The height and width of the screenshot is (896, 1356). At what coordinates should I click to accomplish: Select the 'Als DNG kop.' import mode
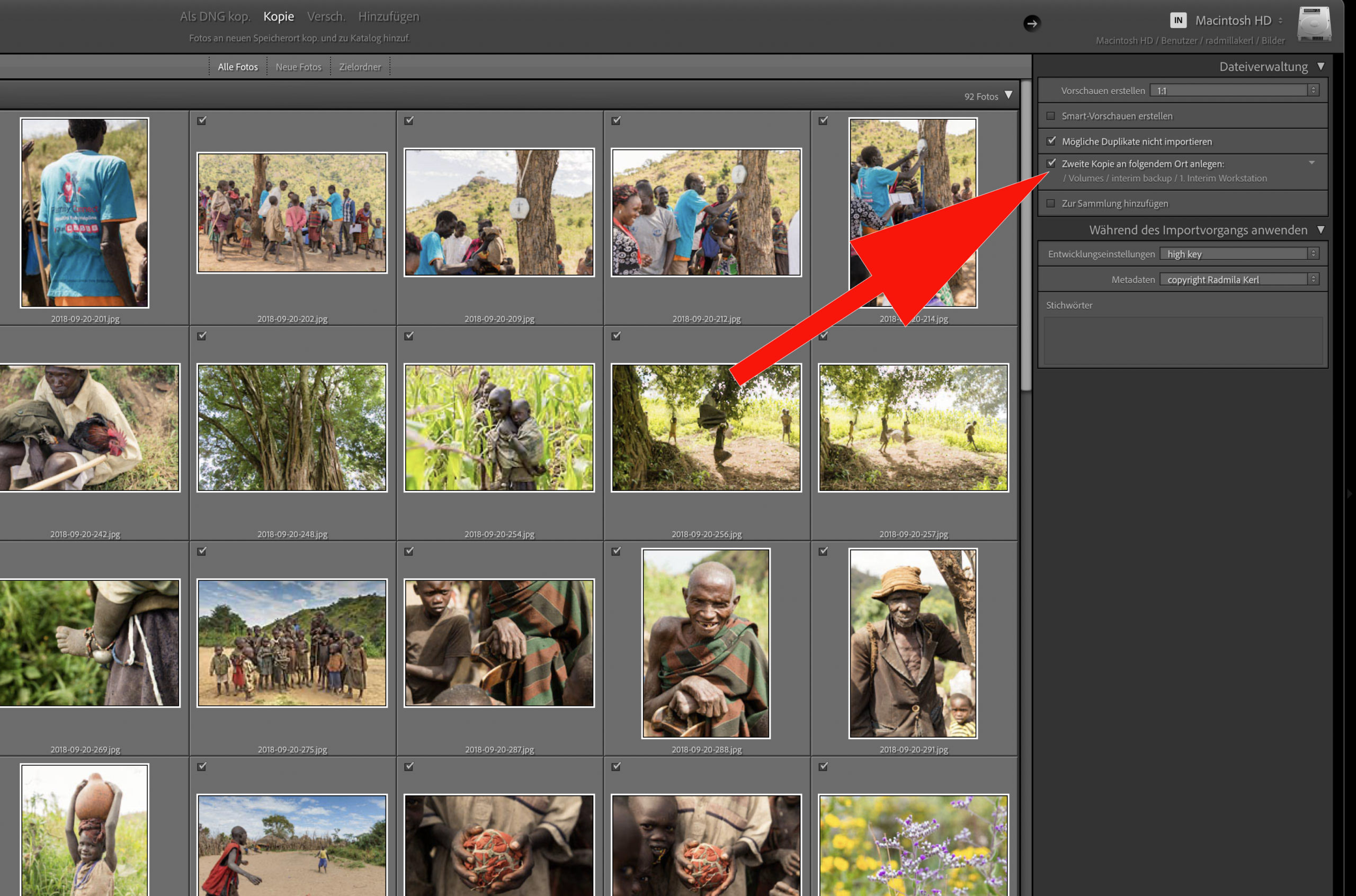point(215,16)
